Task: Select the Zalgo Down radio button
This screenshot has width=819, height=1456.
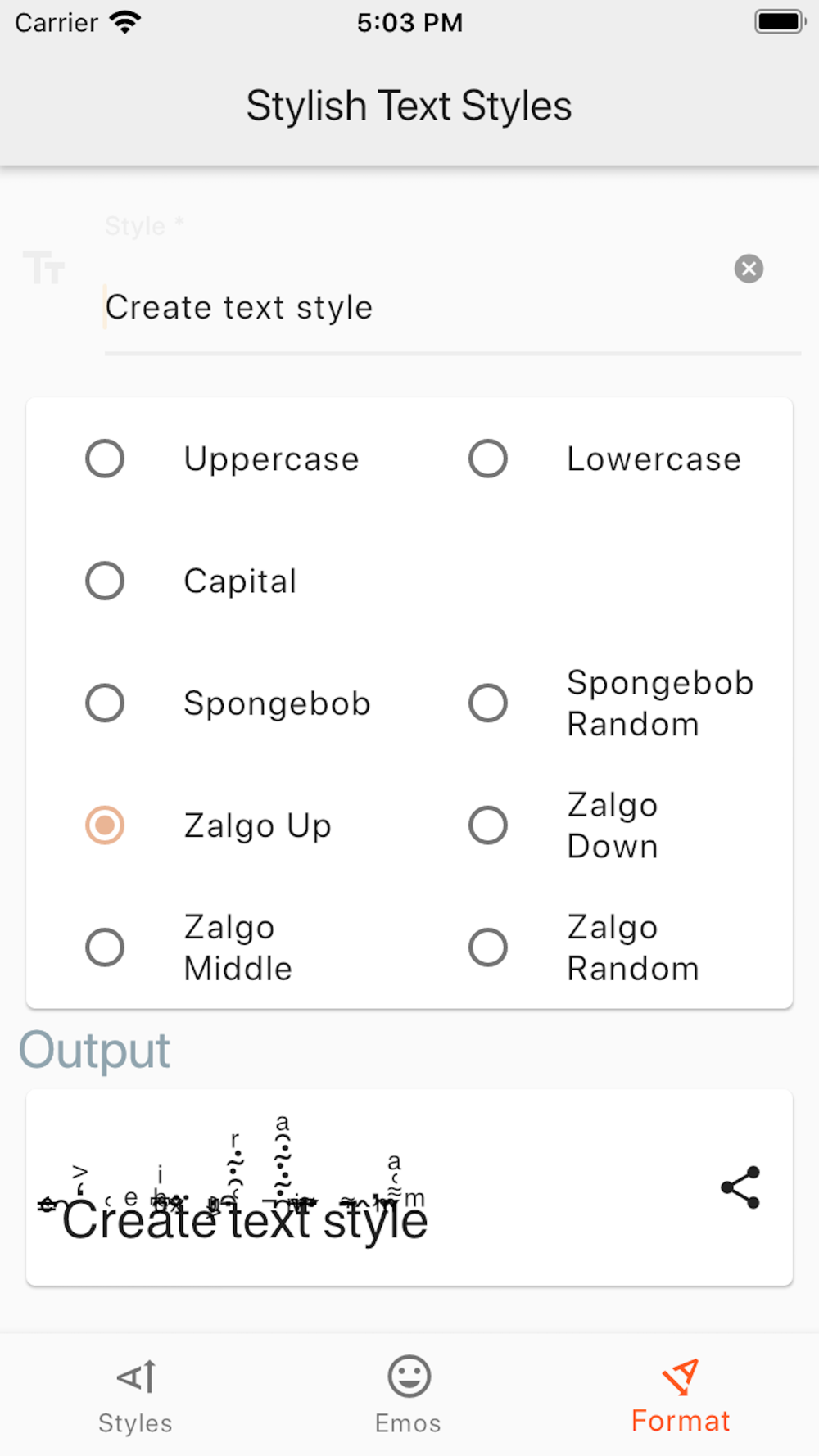Action: (488, 825)
